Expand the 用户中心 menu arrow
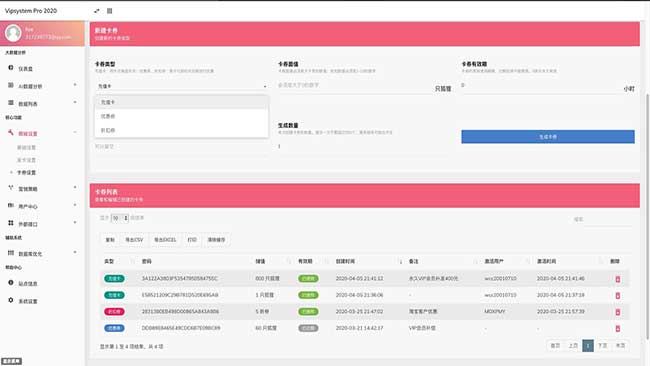 (75, 205)
